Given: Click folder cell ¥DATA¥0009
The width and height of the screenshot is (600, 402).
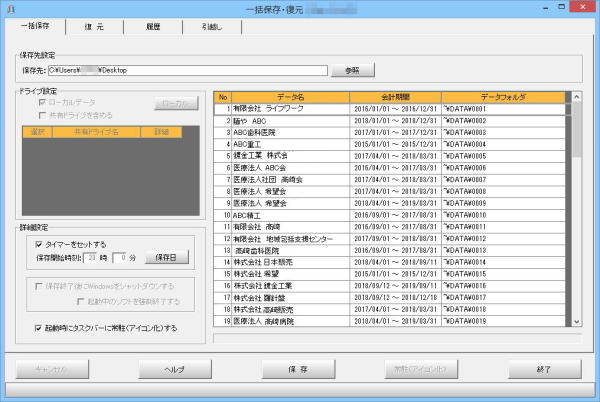Looking at the screenshot, I should click(x=503, y=203).
